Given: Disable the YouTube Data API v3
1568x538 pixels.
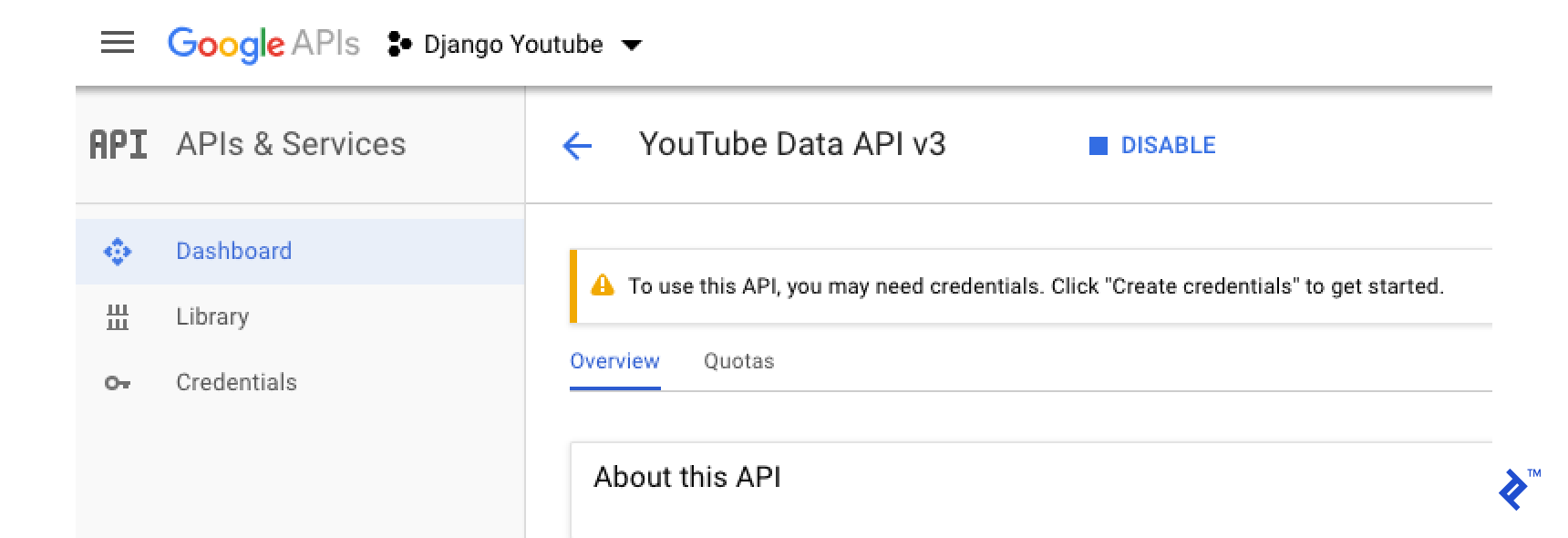Looking at the screenshot, I should click(1168, 145).
